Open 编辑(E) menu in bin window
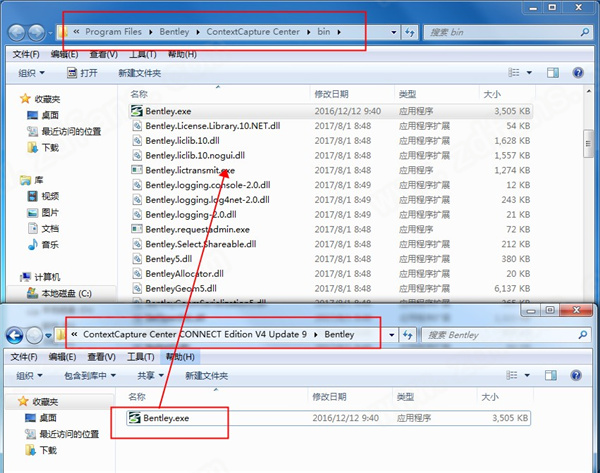Image resolution: width=600 pixels, height=473 pixels. [x=64, y=54]
